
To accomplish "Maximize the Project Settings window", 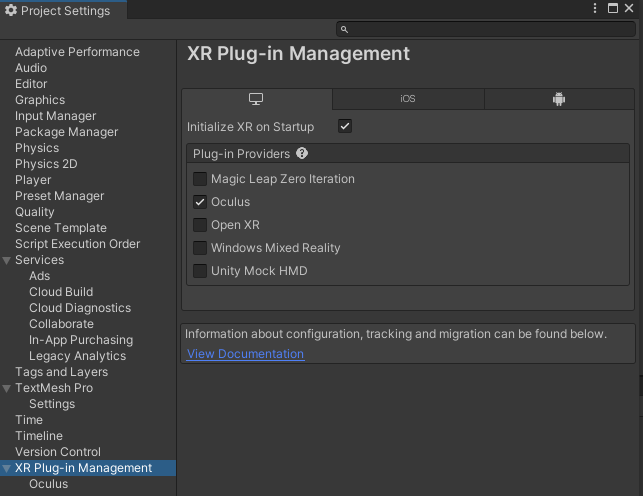I will click(613, 8).
